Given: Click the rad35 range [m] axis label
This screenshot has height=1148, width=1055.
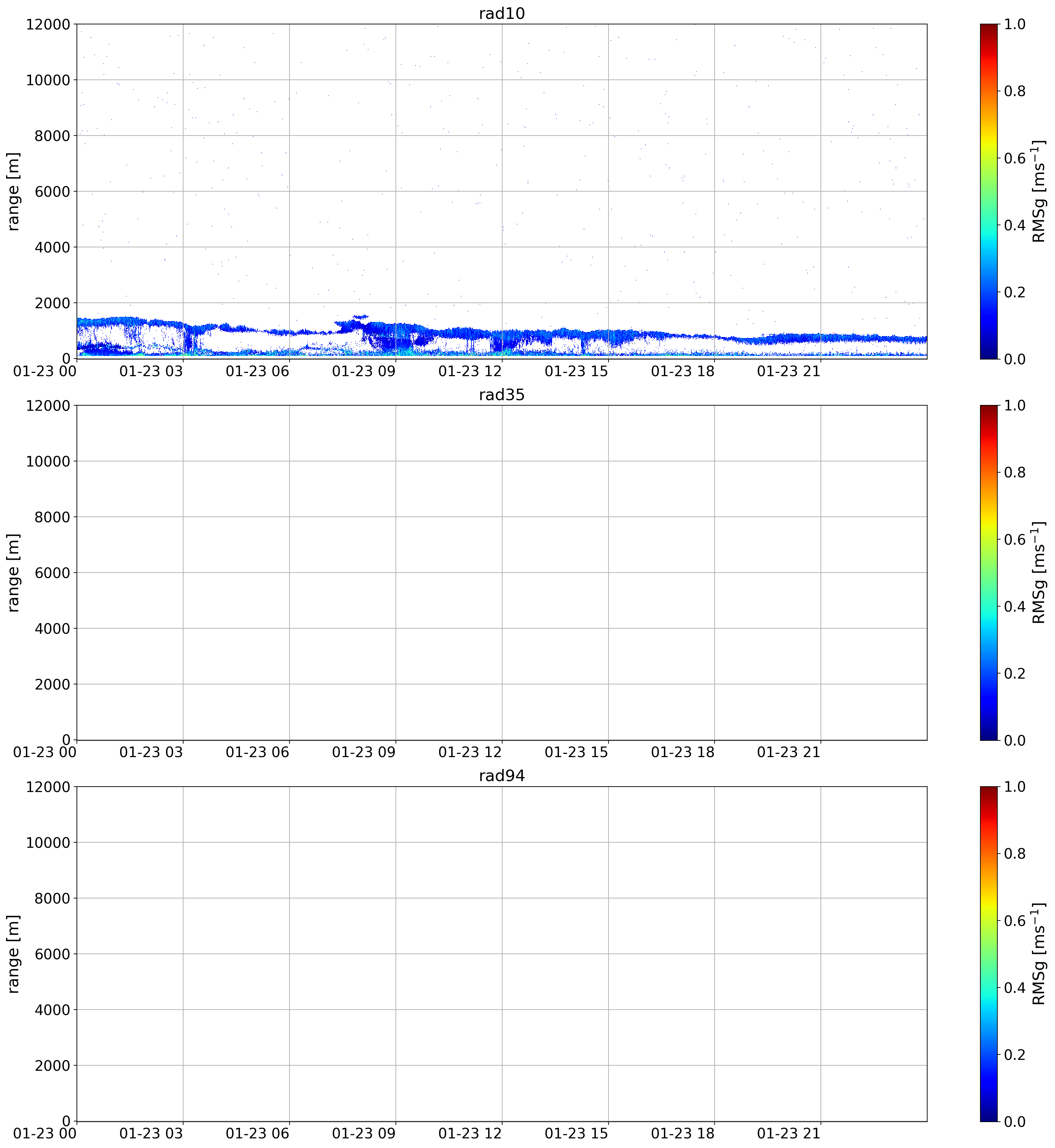Looking at the screenshot, I should point(12,572).
